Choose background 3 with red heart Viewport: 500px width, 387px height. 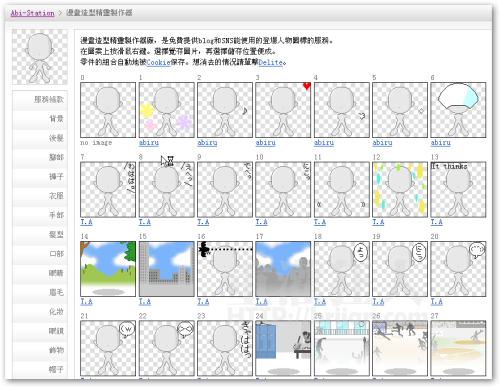pyautogui.click(x=283, y=110)
